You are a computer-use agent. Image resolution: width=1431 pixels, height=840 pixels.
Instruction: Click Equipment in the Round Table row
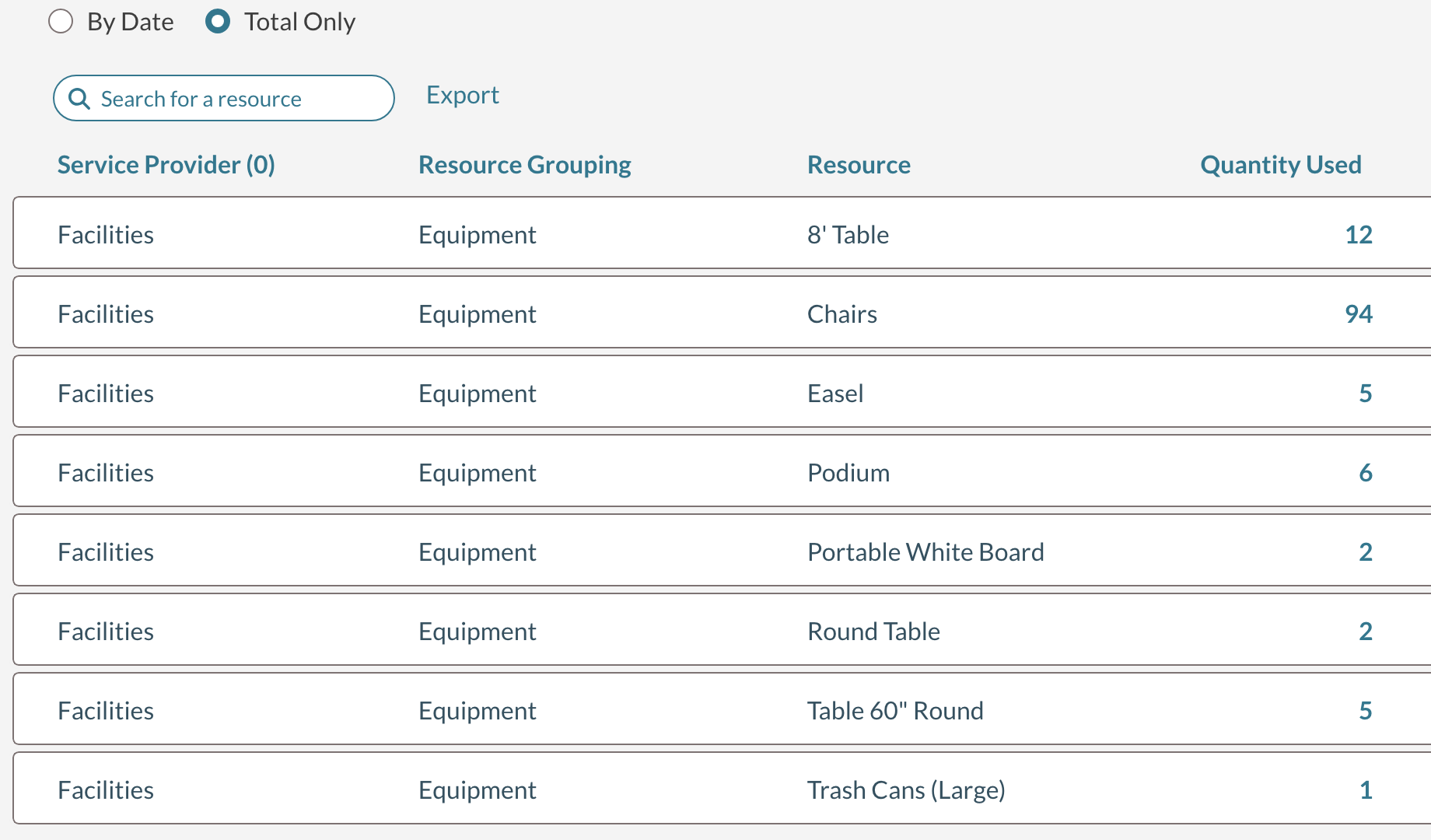coord(478,631)
